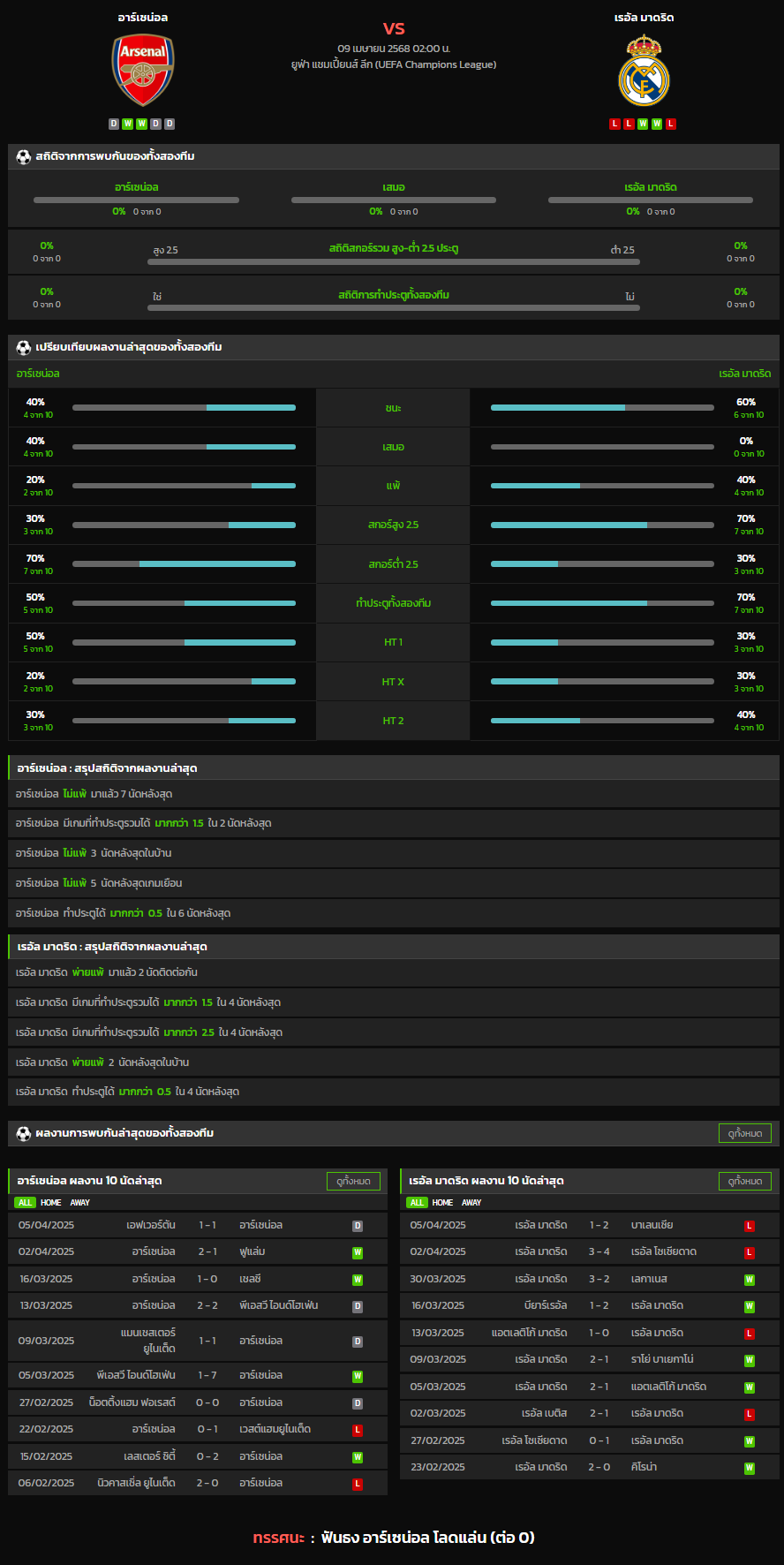
Task: Click Arsenal under 2.5 bar showing 70%
Action: point(184,563)
